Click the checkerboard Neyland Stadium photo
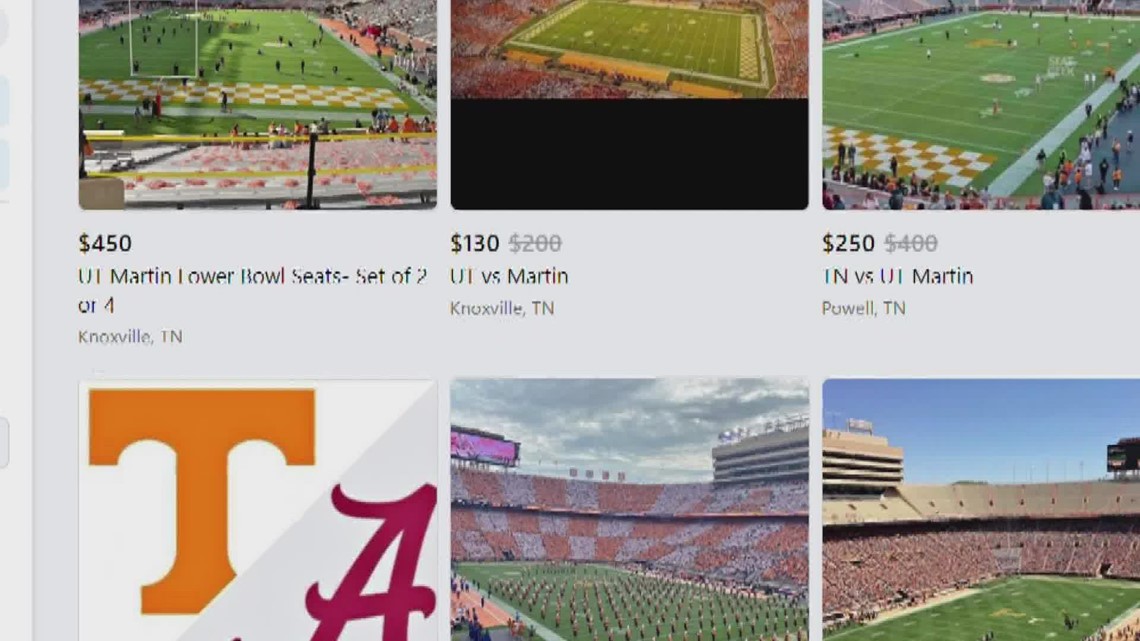The width and height of the screenshot is (1140, 641). [x=629, y=510]
